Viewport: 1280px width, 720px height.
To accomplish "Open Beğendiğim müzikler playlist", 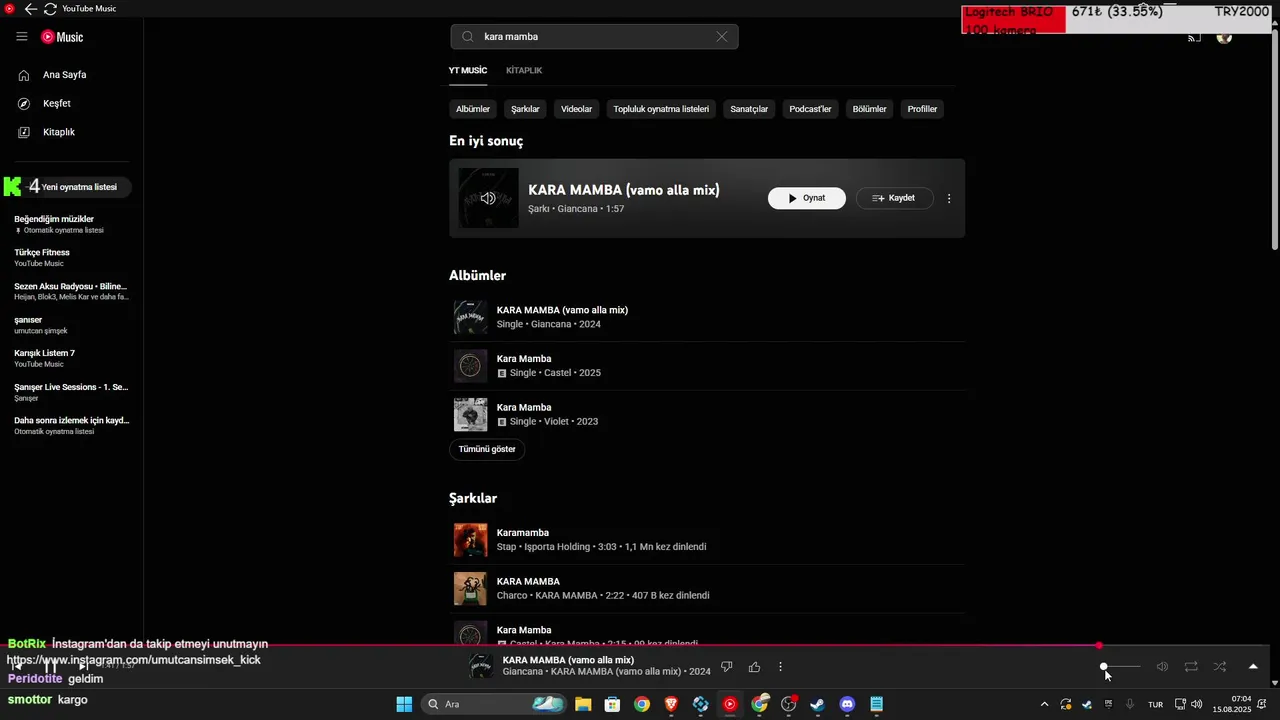I will (72, 224).
